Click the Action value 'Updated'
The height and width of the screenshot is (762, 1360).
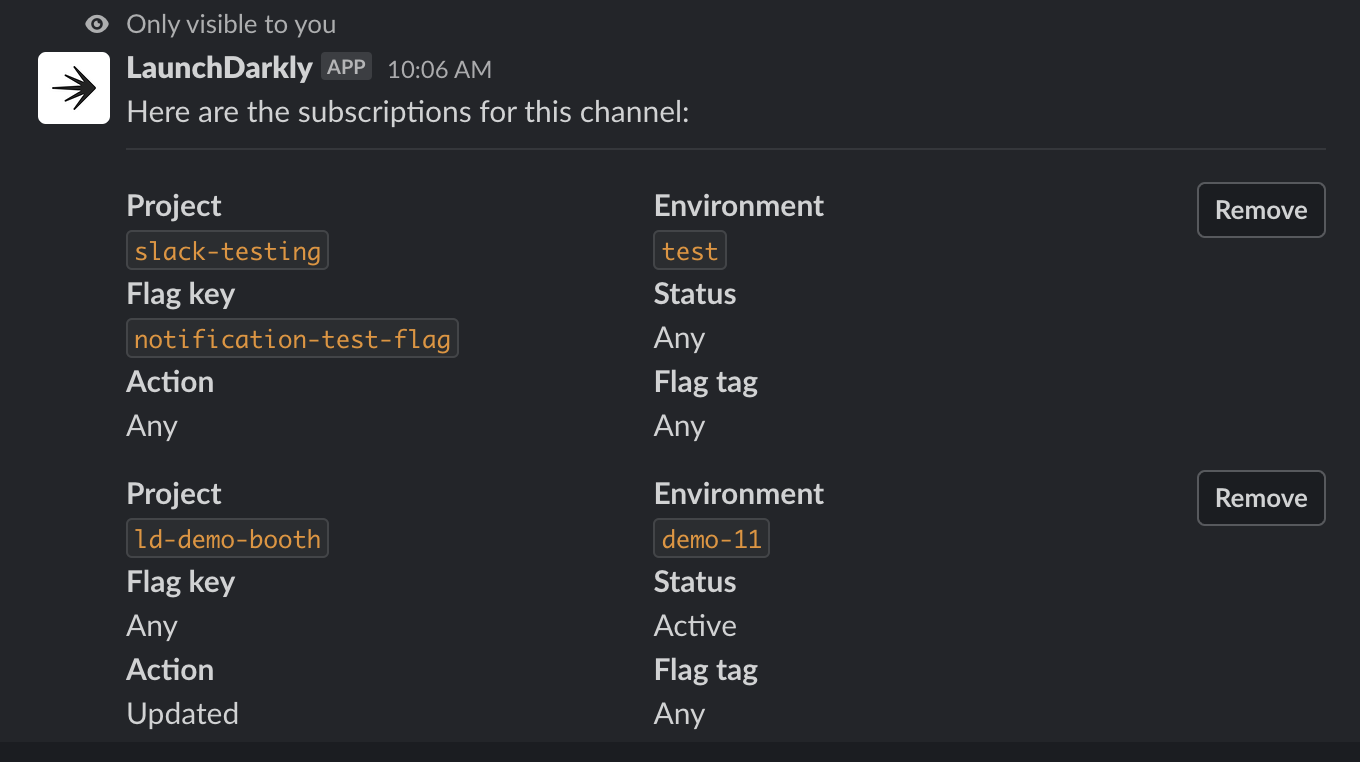tap(182, 713)
